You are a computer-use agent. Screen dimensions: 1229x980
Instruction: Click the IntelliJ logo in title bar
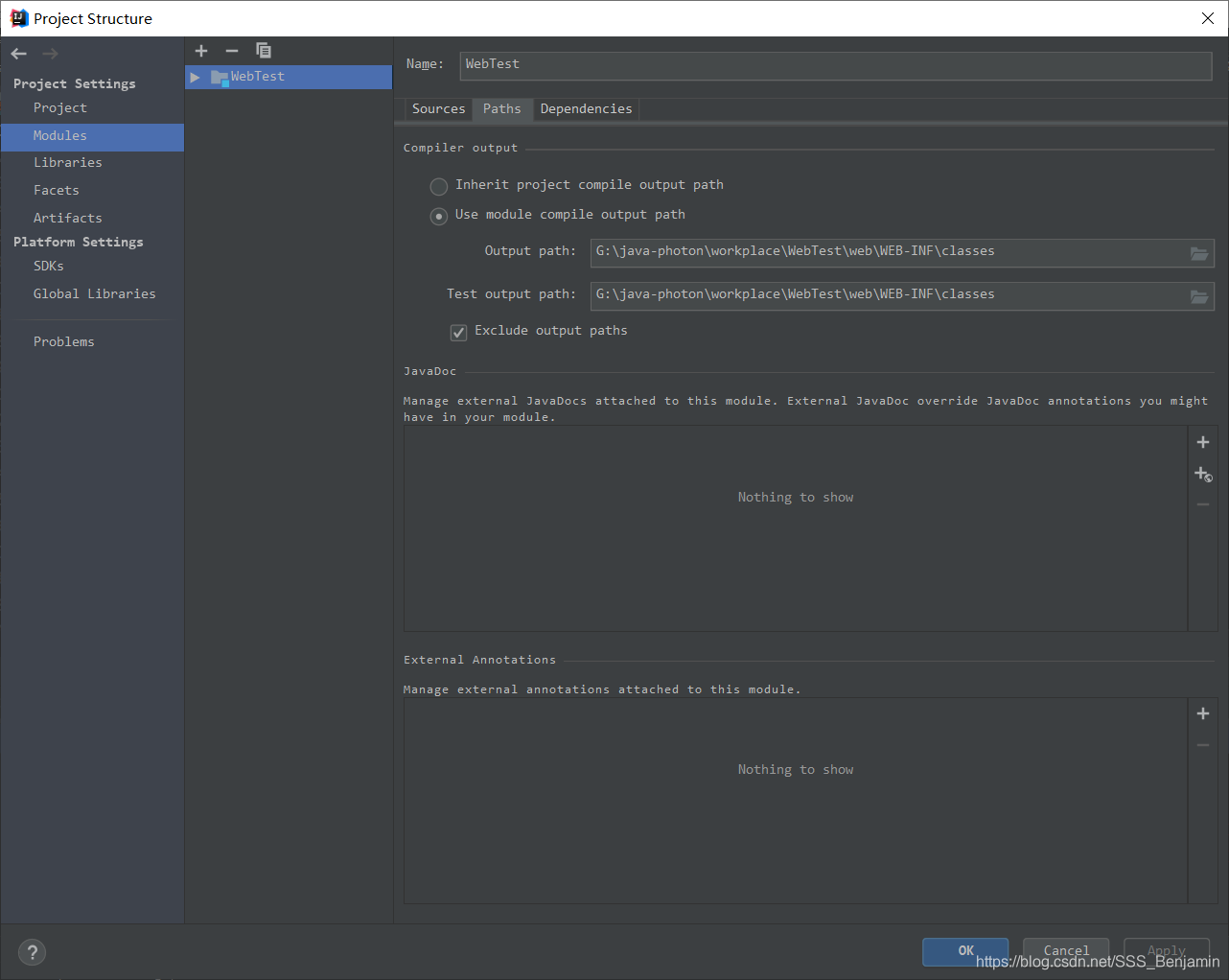[x=19, y=18]
